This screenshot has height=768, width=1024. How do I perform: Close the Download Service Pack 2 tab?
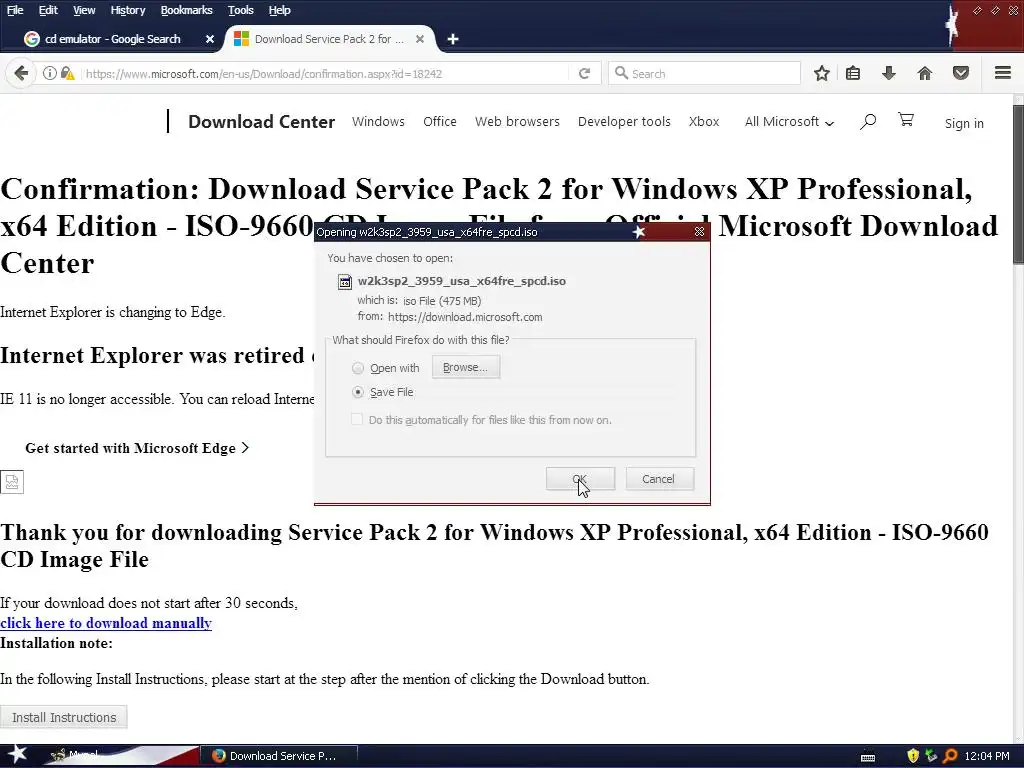[x=420, y=39]
